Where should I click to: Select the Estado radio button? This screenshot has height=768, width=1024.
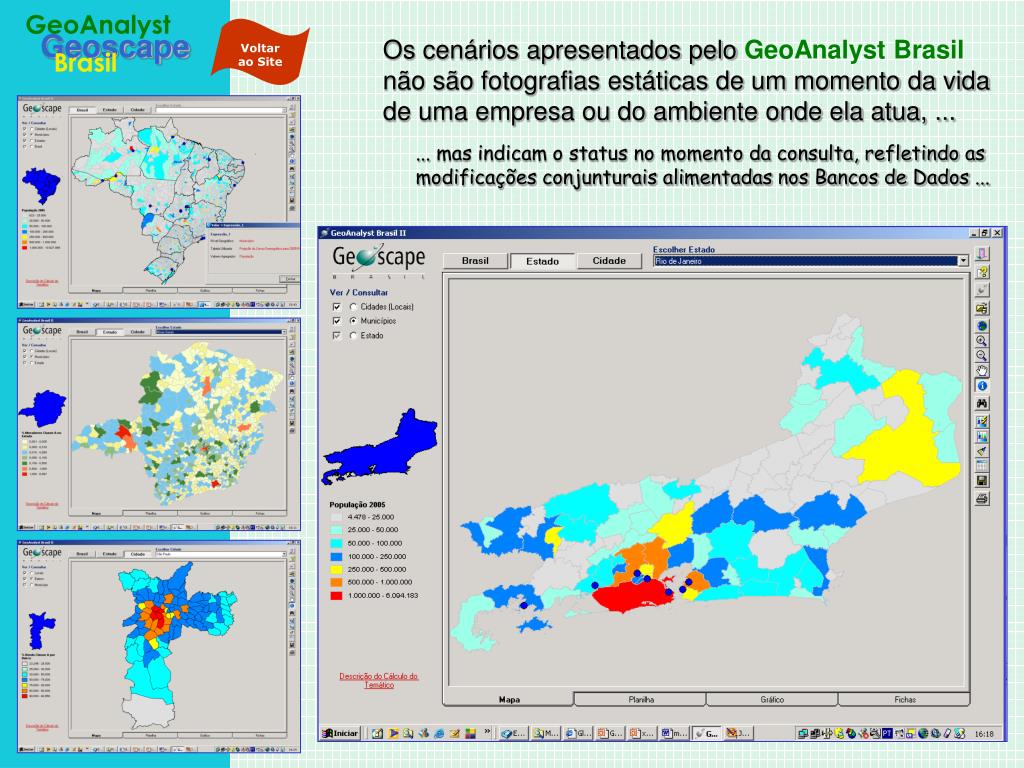pyautogui.click(x=353, y=335)
